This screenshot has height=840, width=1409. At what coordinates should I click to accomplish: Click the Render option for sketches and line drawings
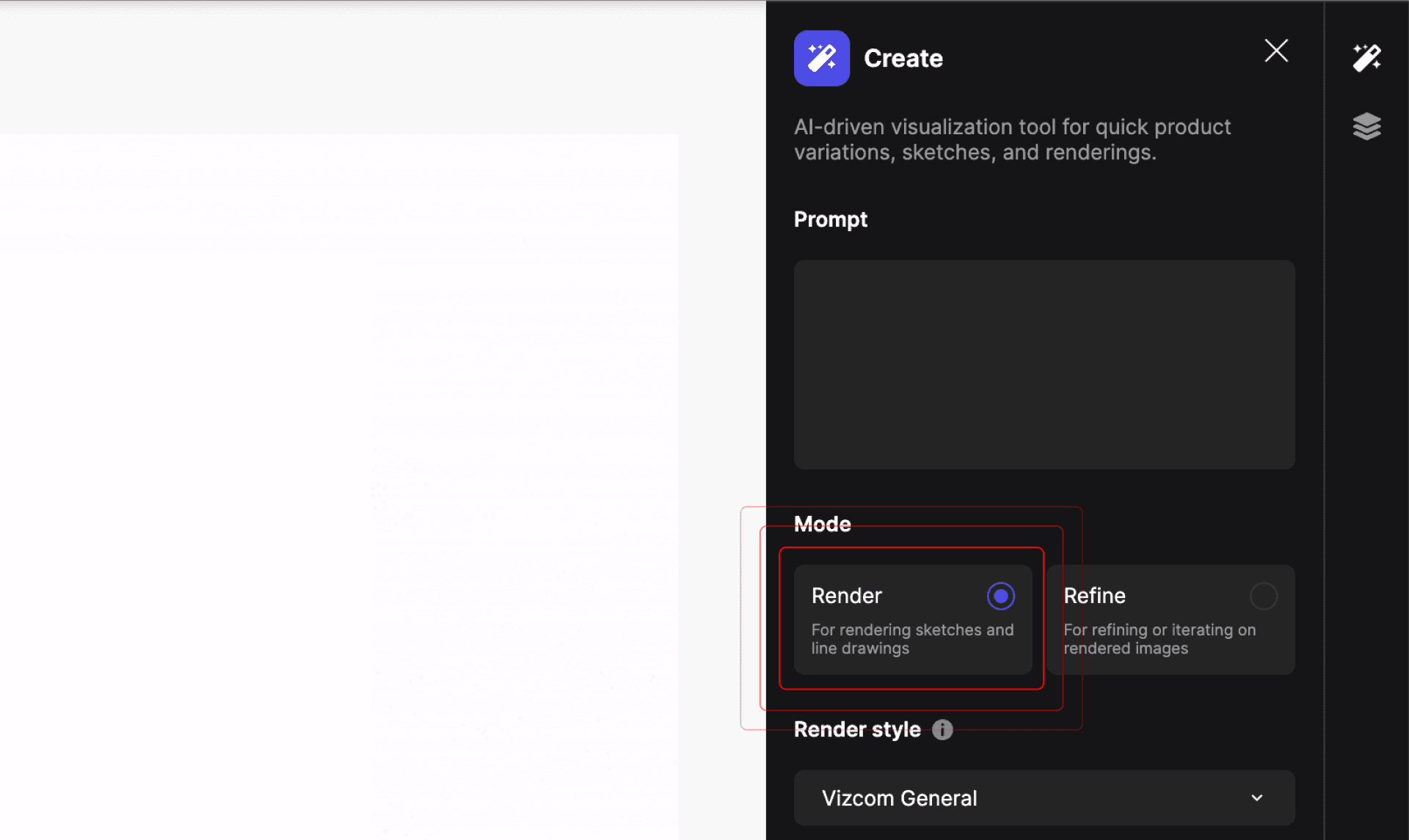click(x=912, y=620)
